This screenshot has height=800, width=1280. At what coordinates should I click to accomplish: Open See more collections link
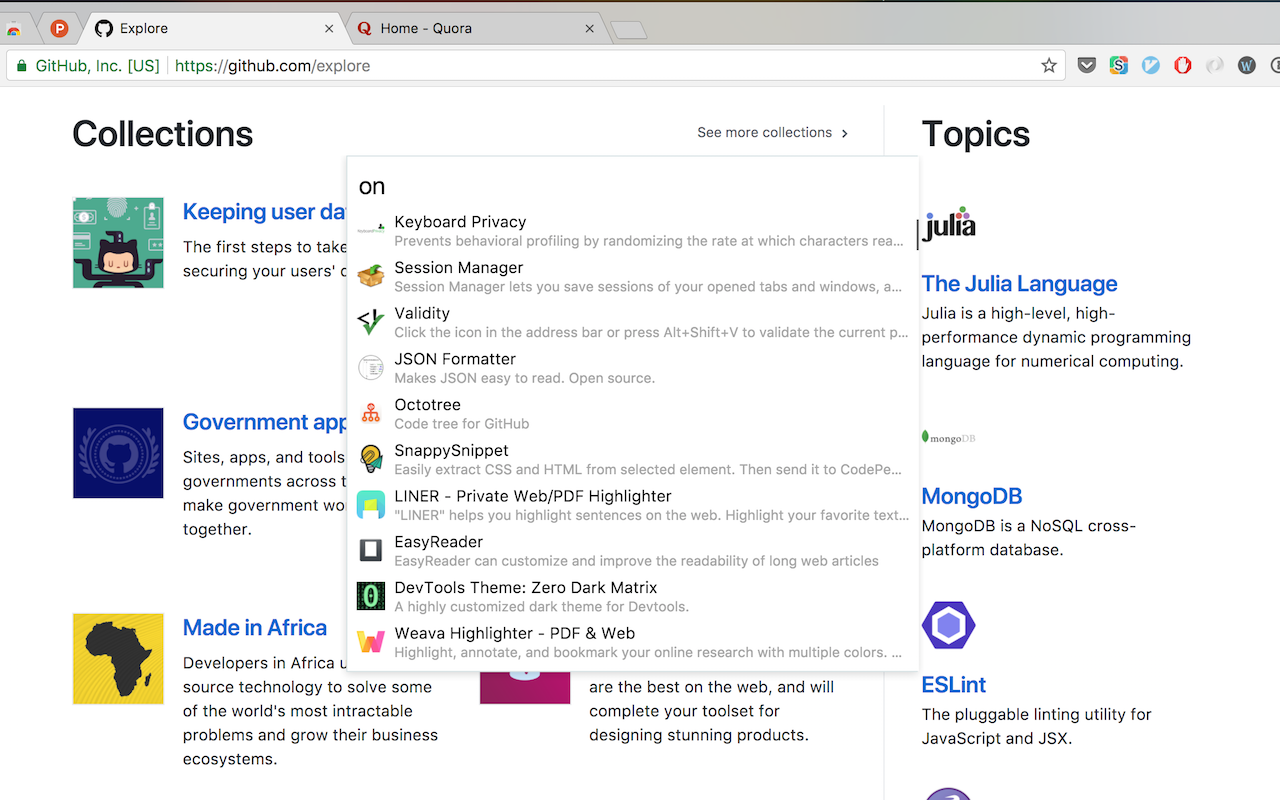[764, 133]
